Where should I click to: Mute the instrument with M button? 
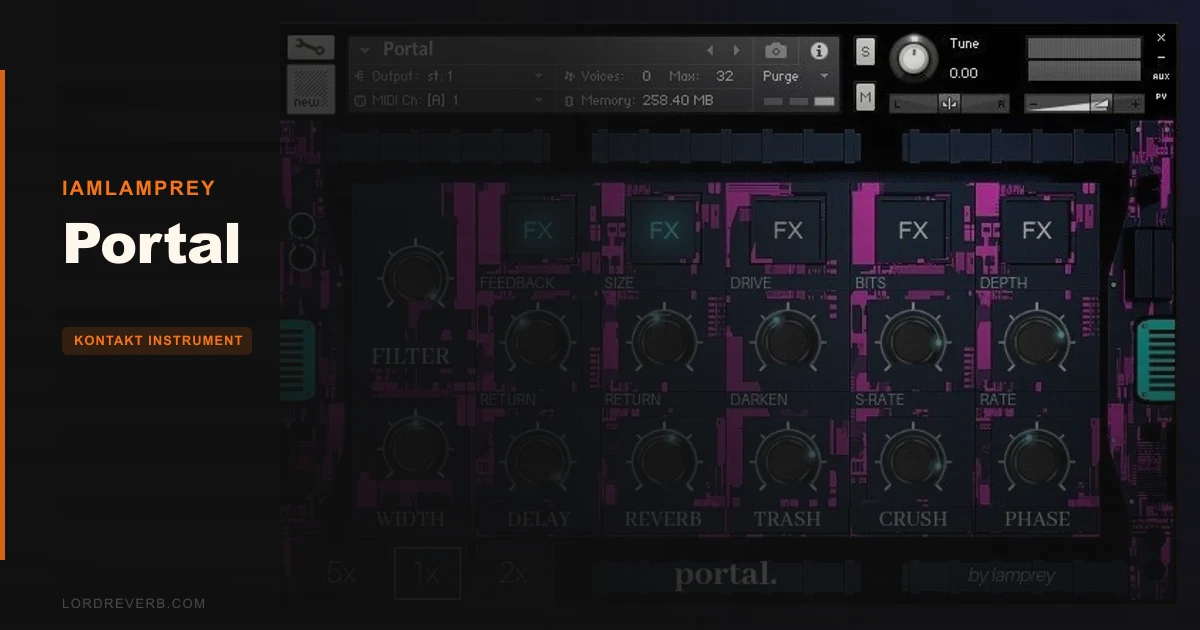tap(865, 97)
